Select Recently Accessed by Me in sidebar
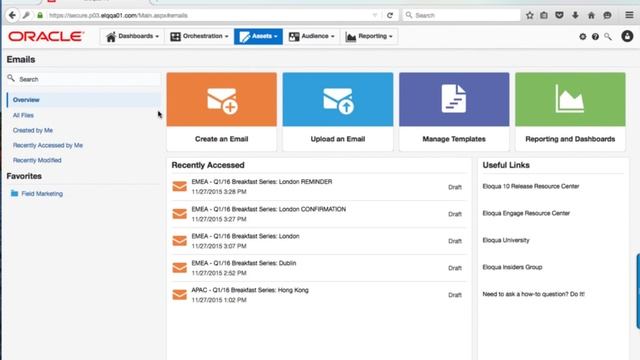This screenshot has height=360, width=640. [48, 145]
